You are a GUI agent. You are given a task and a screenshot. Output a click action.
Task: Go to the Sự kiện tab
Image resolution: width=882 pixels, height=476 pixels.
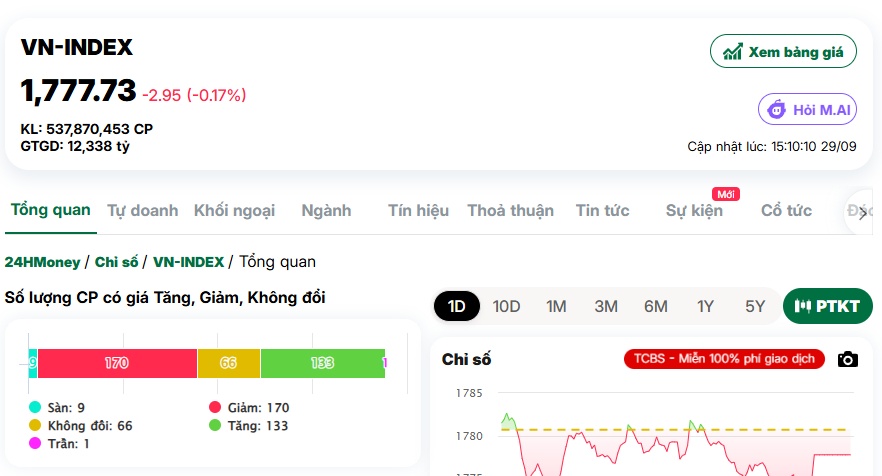pyautogui.click(x=694, y=210)
